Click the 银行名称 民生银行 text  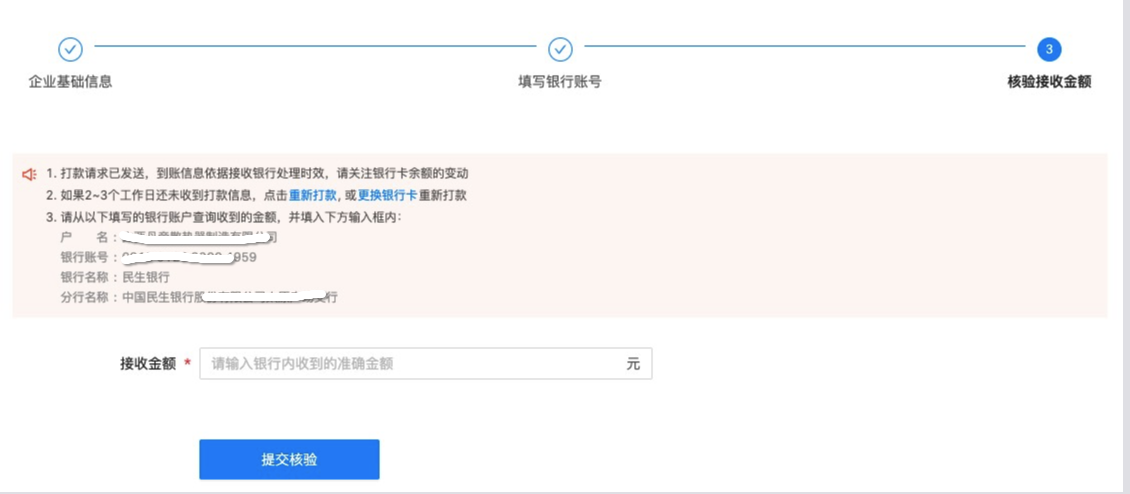coord(115,277)
